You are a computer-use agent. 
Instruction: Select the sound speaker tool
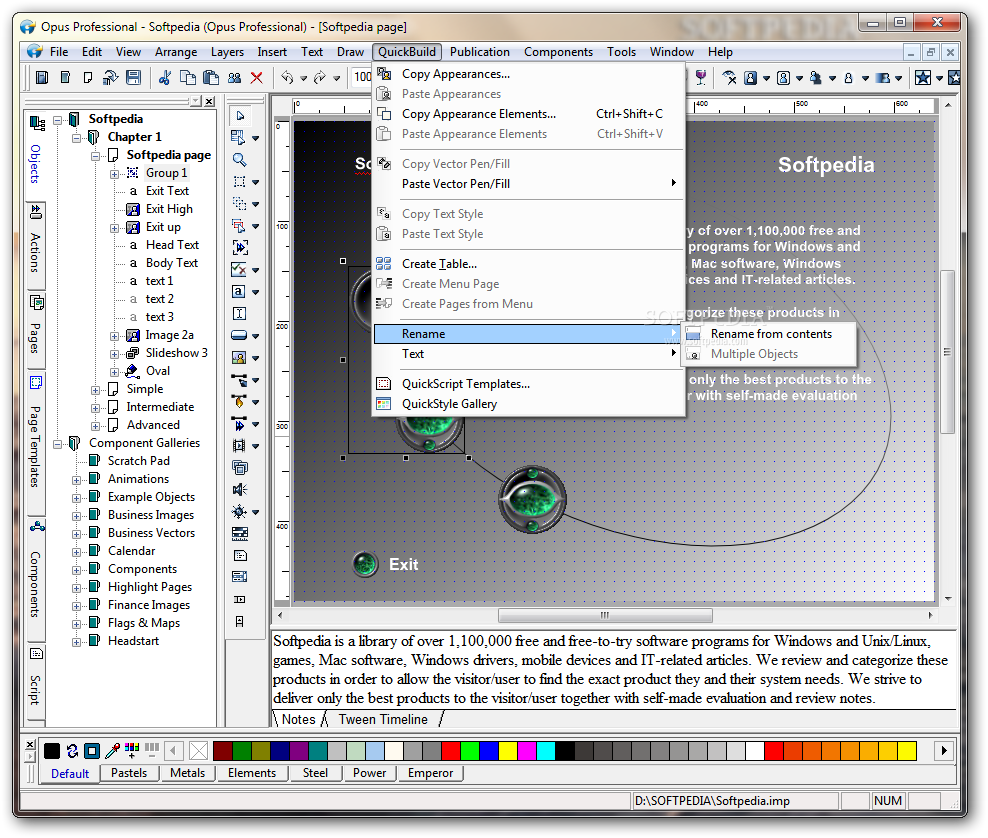[239, 490]
